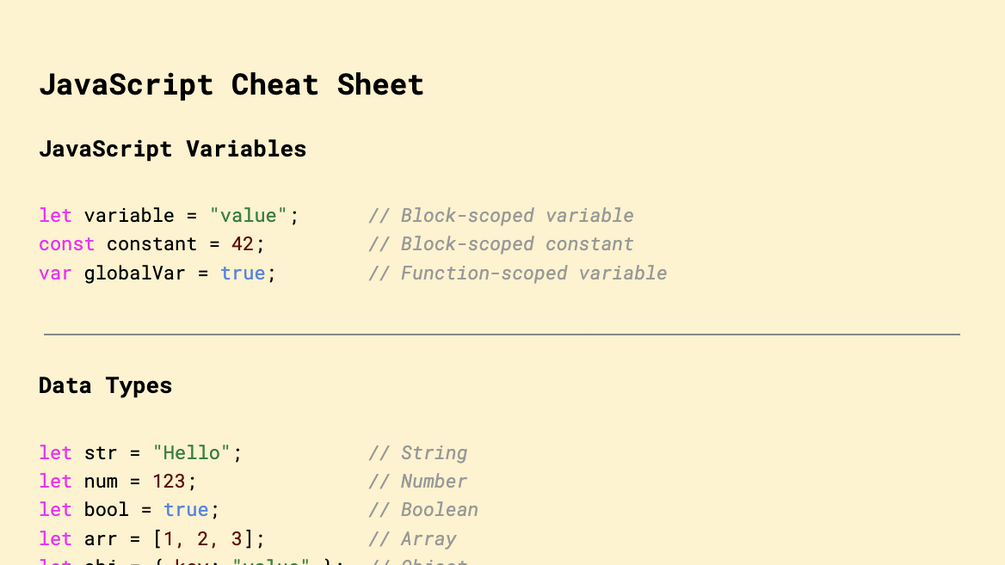Select the "JavaScript Variables" heading
Image resolution: width=1005 pixels, height=565 pixels.
coord(172,149)
